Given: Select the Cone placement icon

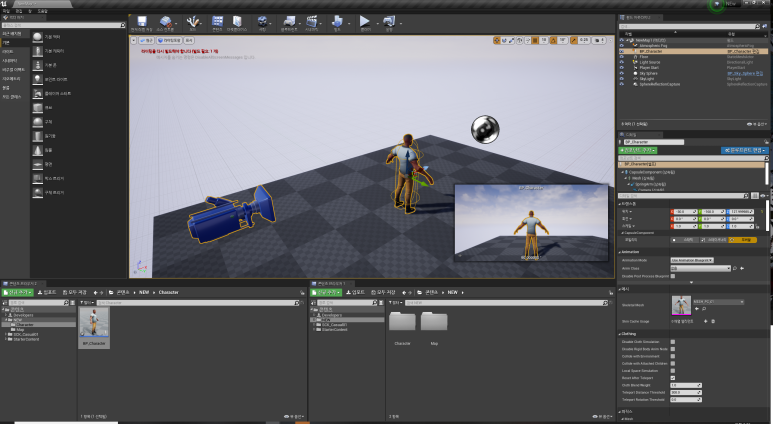Looking at the screenshot, I should [x=37, y=150].
